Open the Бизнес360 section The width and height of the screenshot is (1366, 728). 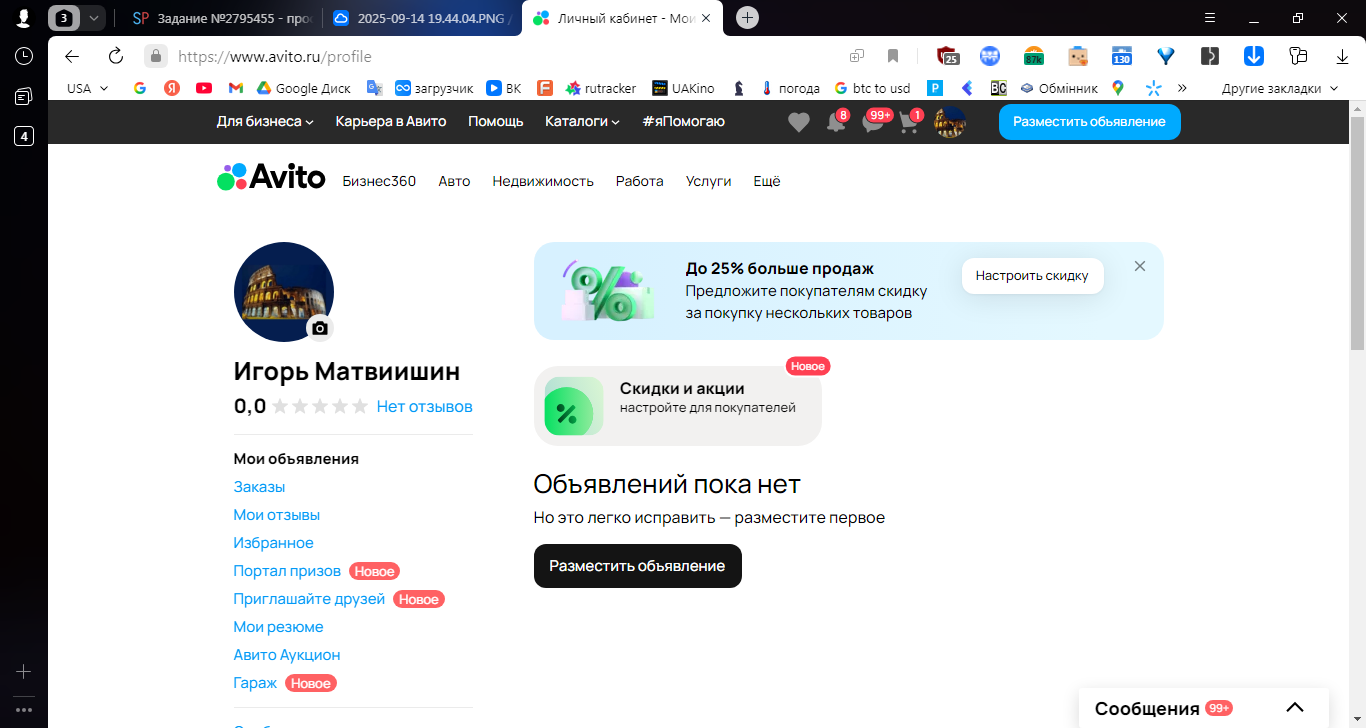pyautogui.click(x=379, y=181)
